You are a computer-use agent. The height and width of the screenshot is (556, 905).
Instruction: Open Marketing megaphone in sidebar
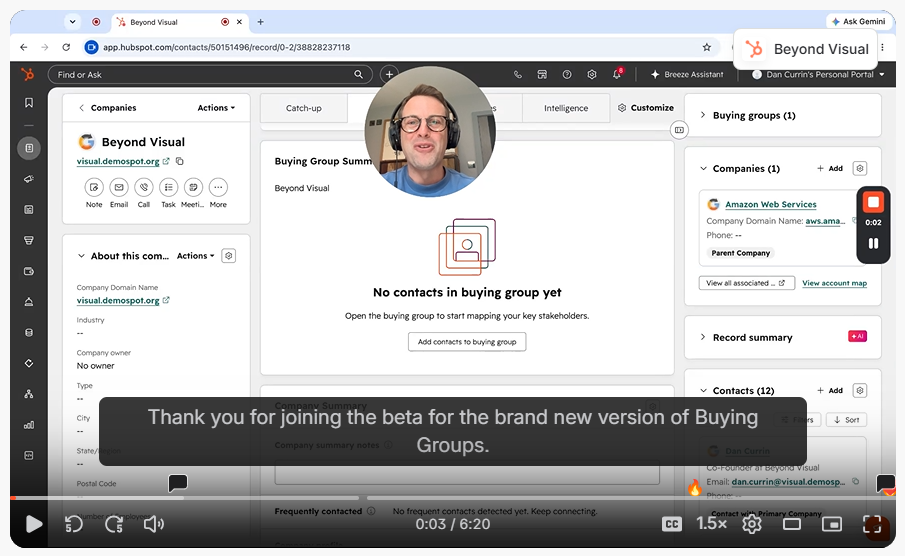tap(29, 179)
